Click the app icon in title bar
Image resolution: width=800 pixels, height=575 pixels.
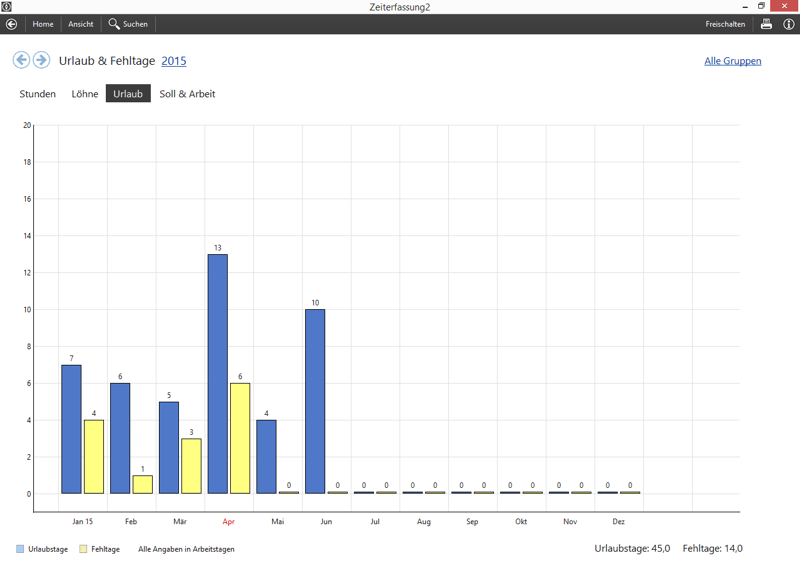pos(7,7)
